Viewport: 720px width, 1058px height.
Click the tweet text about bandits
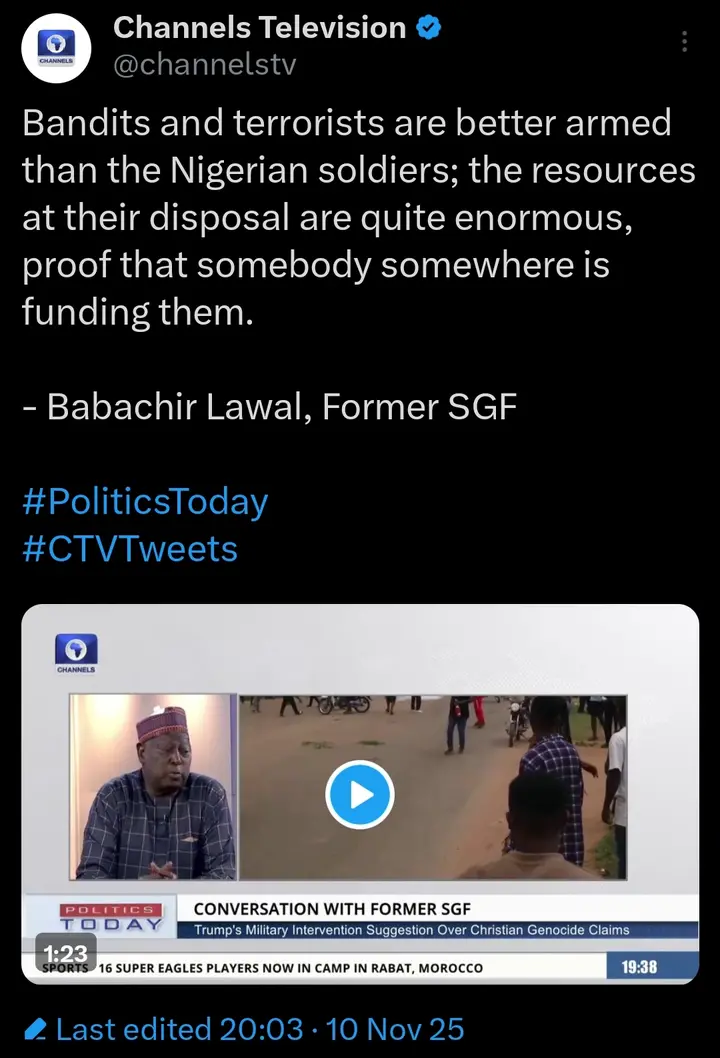point(358,218)
